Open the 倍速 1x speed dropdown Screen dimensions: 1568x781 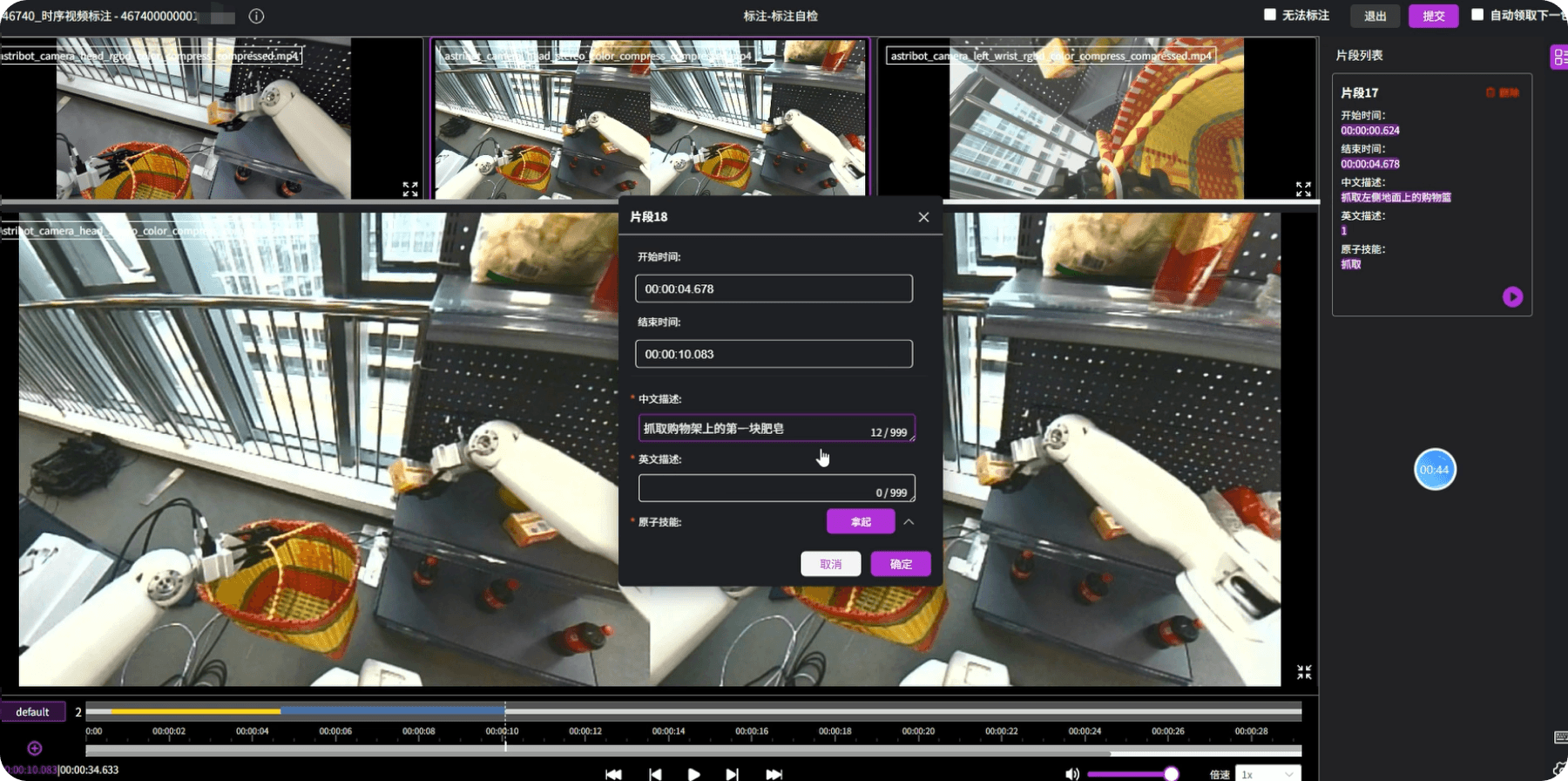point(1267,774)
